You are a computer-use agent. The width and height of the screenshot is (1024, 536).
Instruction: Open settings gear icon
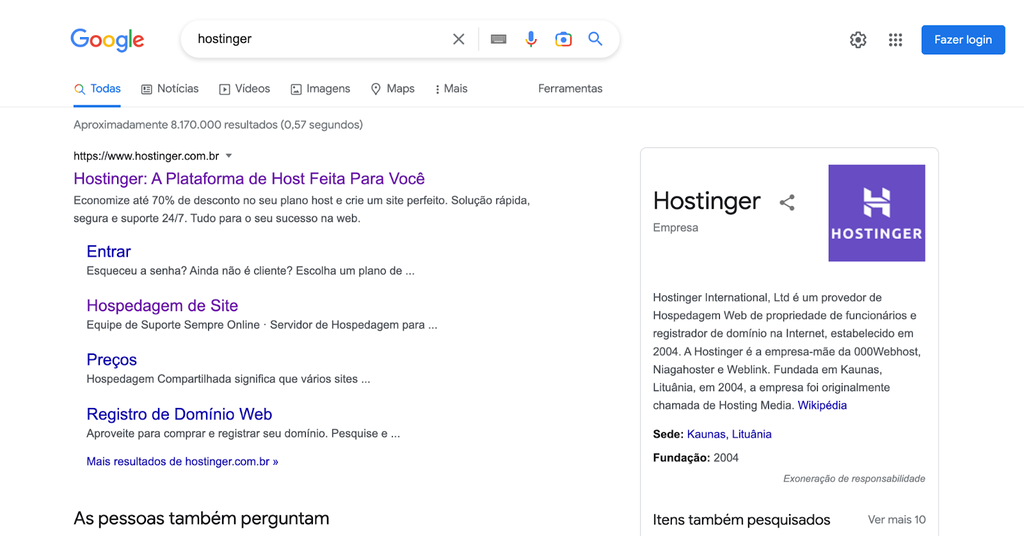tap(858, 40)
